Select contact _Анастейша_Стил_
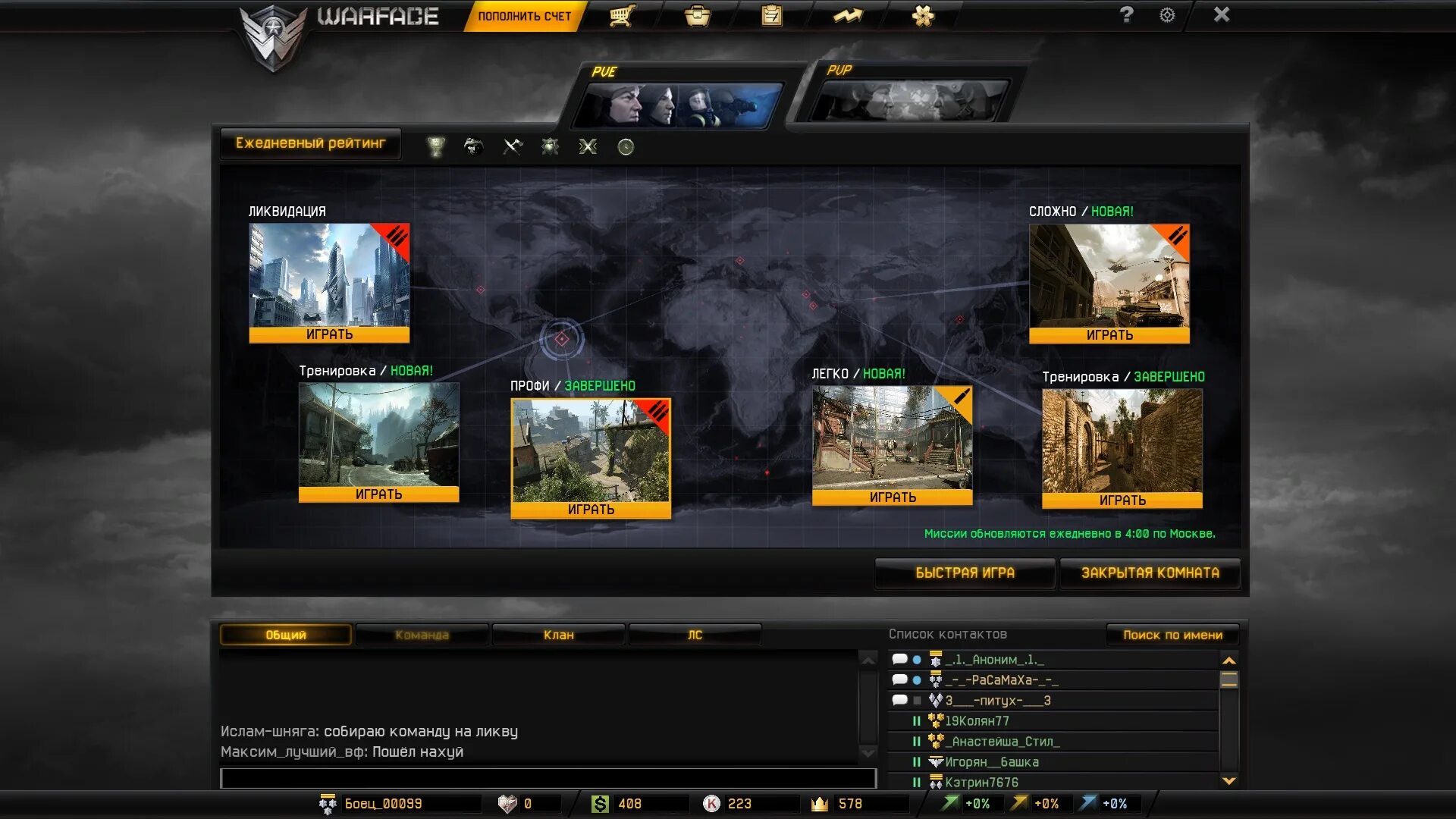This screenshot has height=819, width=1456. coord(1054,742)
